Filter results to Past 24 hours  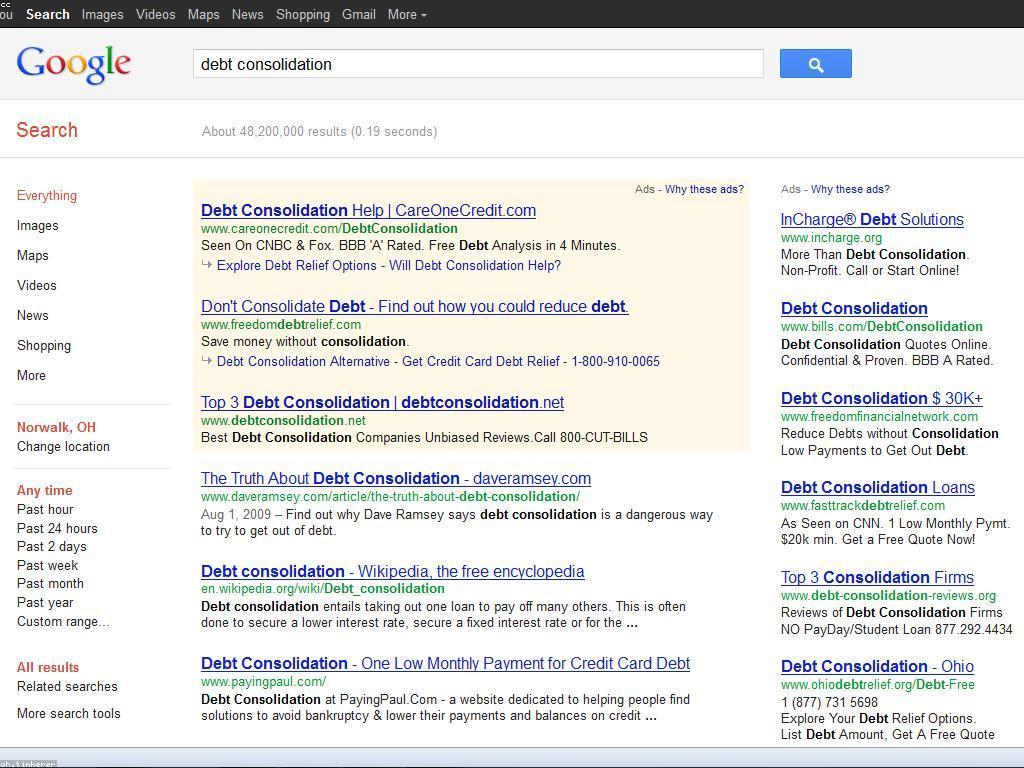click(57, 529)
